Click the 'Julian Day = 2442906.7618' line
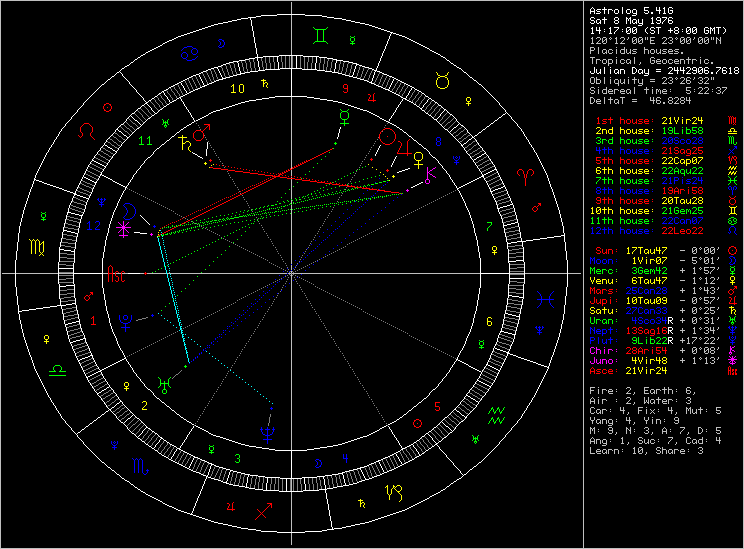744x549 pixels. (x=664, y=71)
